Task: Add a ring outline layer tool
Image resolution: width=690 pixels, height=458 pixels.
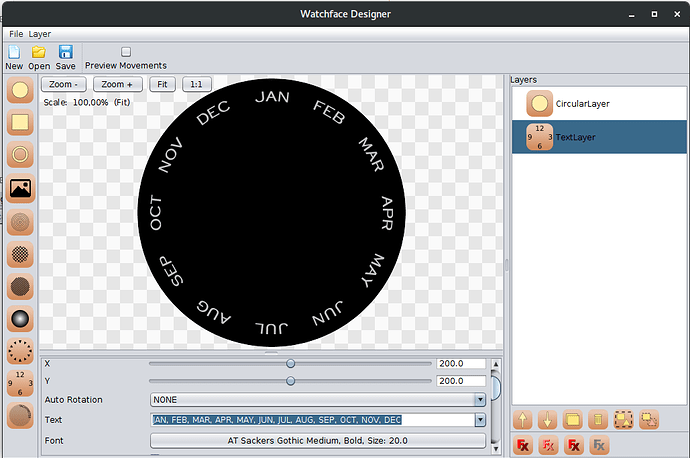Action: click(x=20, y=154)
